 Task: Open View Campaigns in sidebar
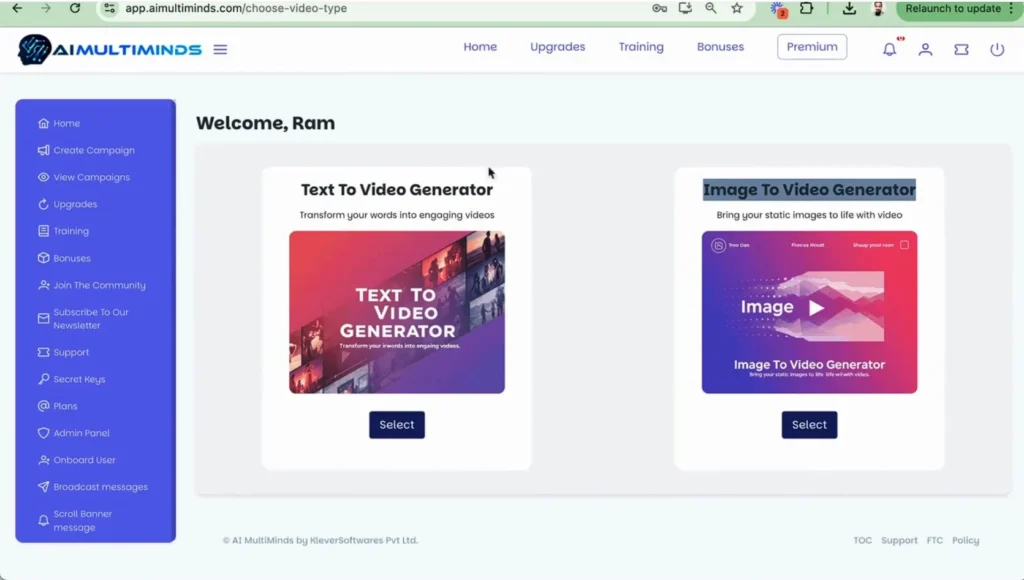[91, 177]
